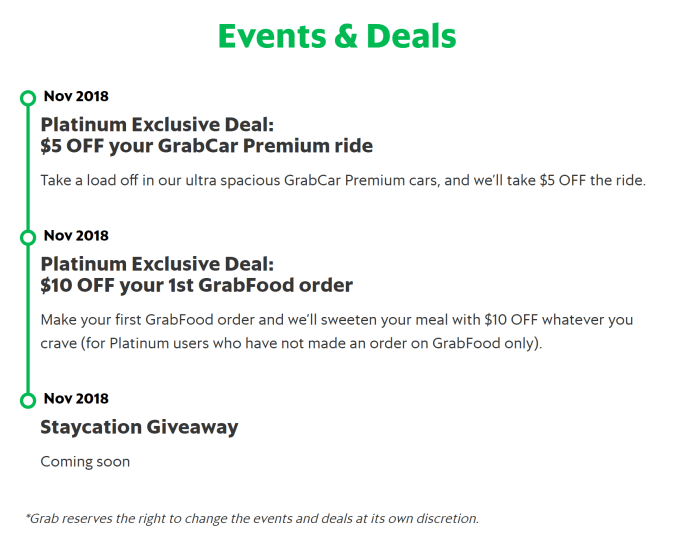Open the "$10 OFF your 1st GrabFood order" headline

coord(196,285)
